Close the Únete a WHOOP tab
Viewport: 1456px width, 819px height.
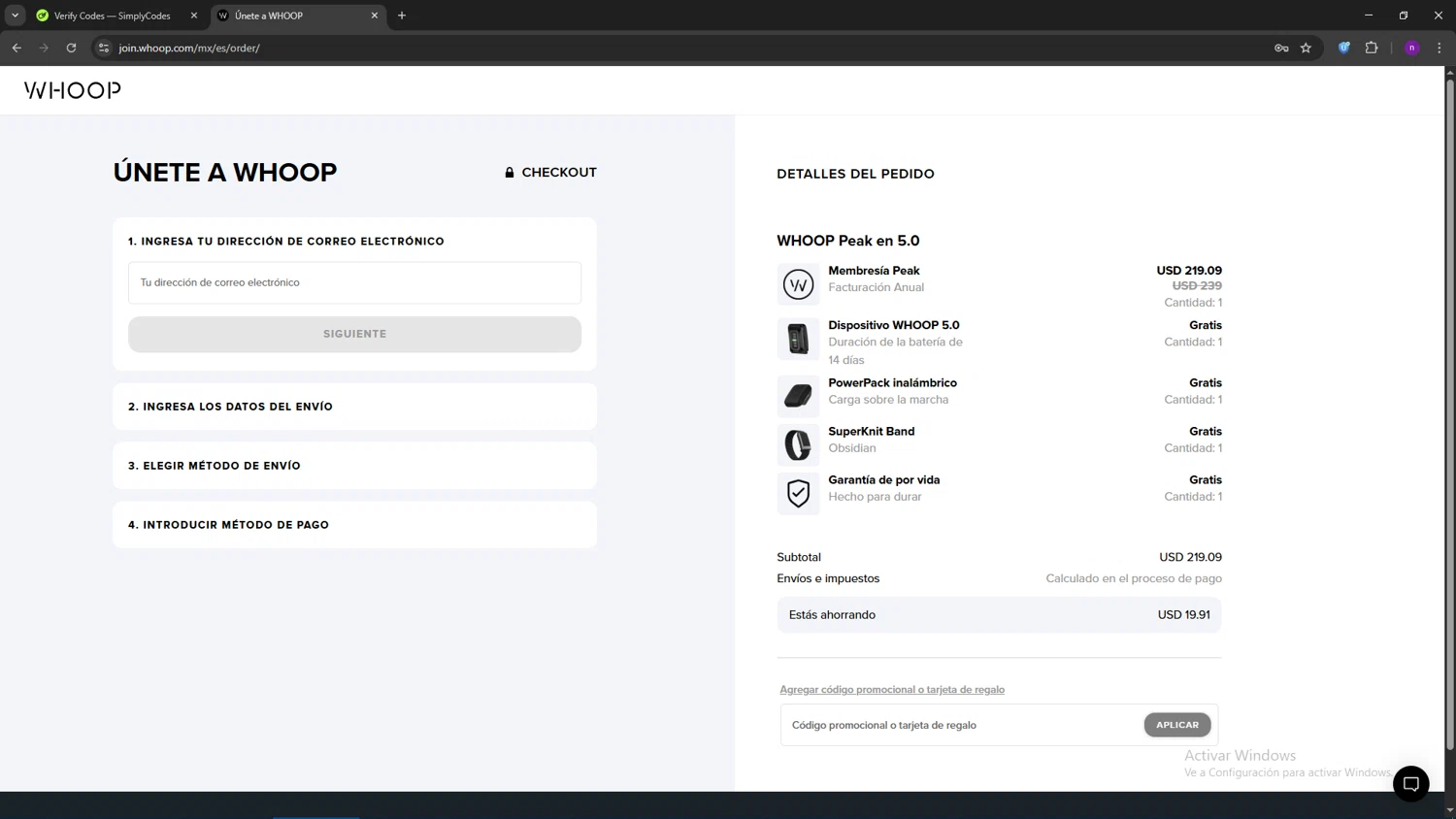[375, 16]
